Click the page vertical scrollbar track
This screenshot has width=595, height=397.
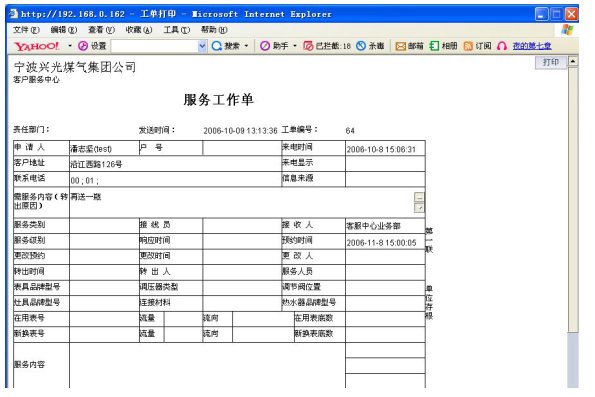pos(573,197)
